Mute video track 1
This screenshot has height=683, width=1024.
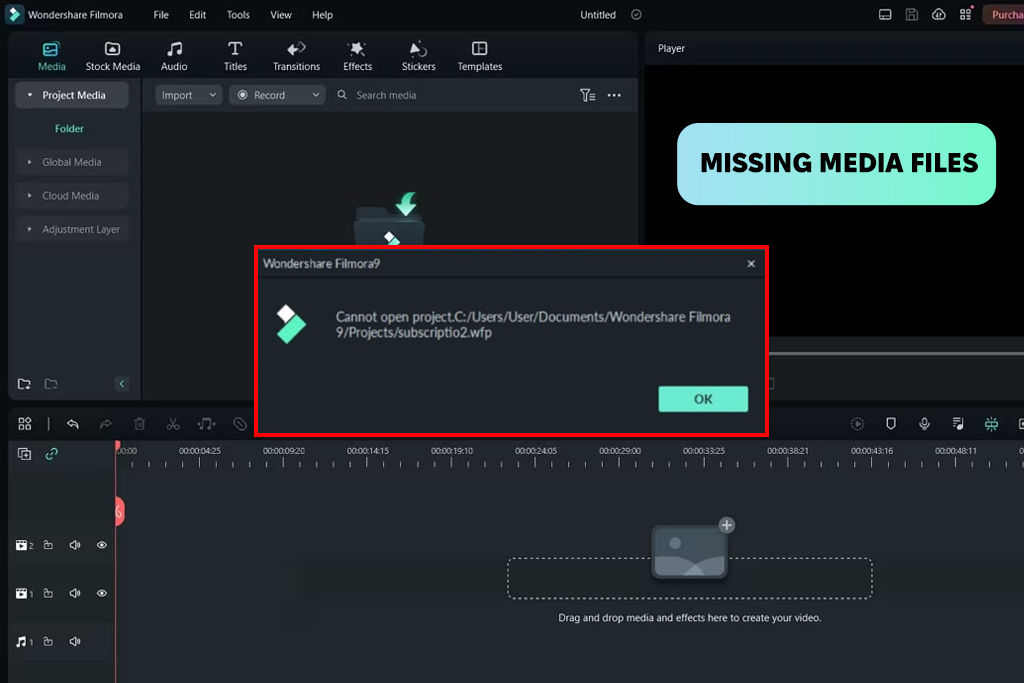75,593
